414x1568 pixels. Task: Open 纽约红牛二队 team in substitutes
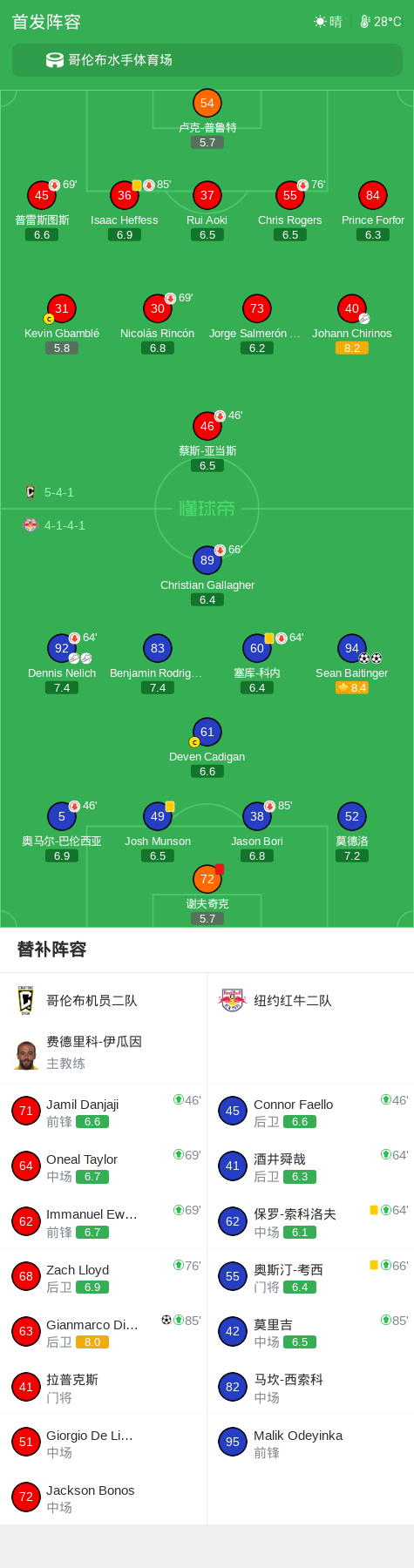(x=310, y=1000)
